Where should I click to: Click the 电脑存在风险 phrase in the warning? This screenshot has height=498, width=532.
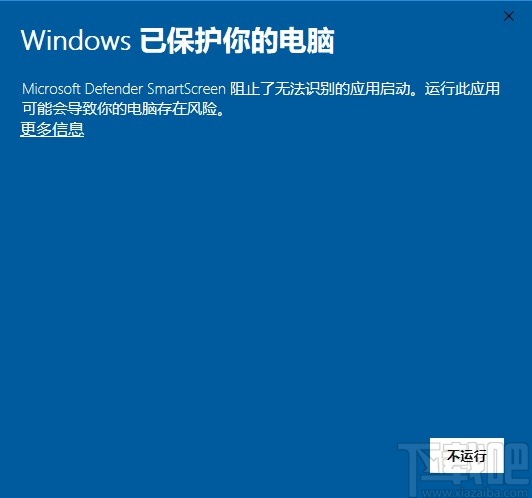(x=172, y=109)
